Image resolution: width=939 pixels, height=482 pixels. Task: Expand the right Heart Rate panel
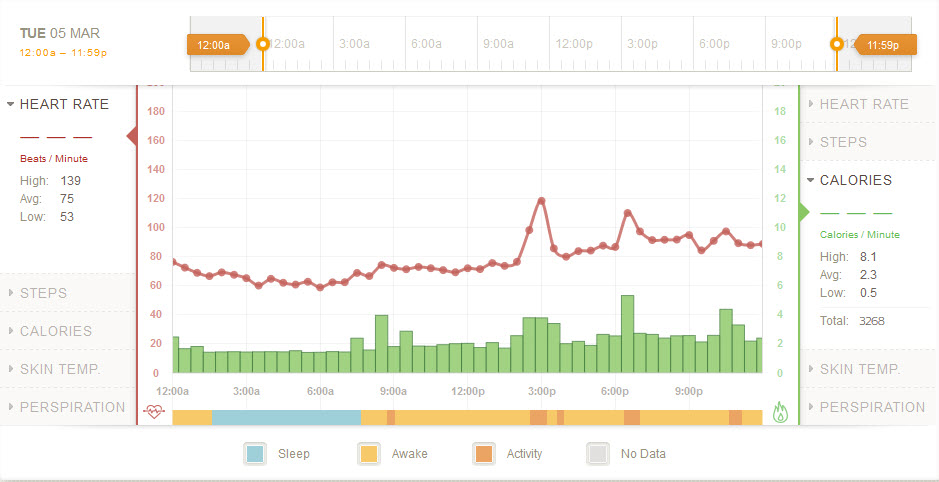point(864,104)
